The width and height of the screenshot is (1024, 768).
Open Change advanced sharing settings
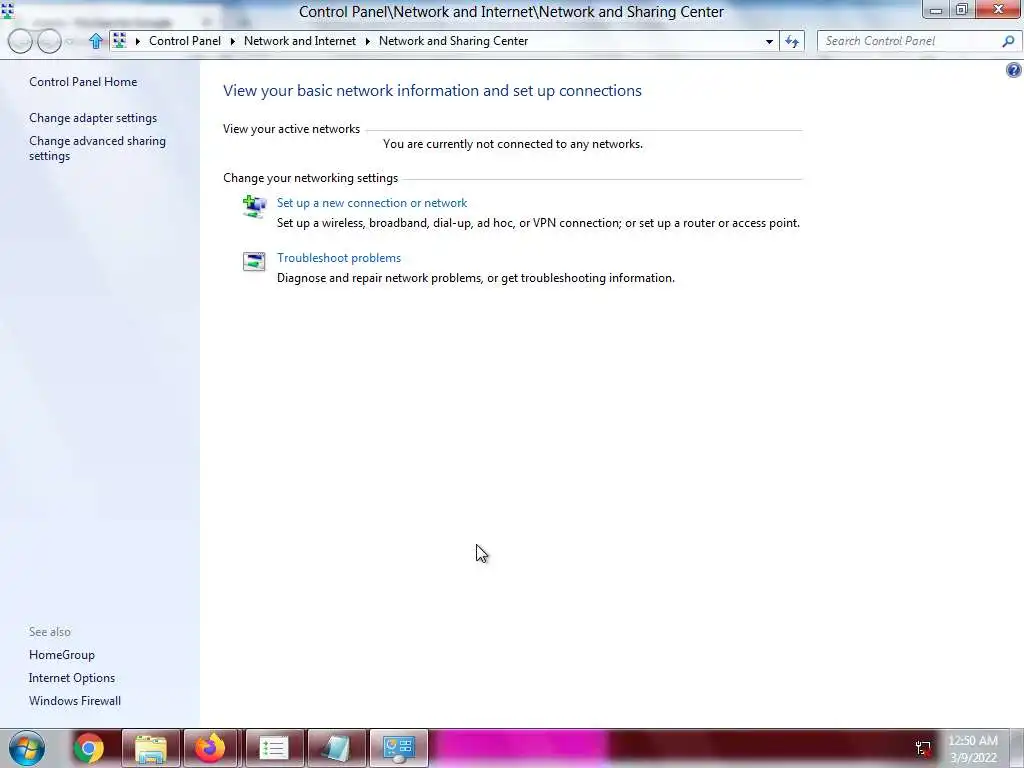pos(97,148)
